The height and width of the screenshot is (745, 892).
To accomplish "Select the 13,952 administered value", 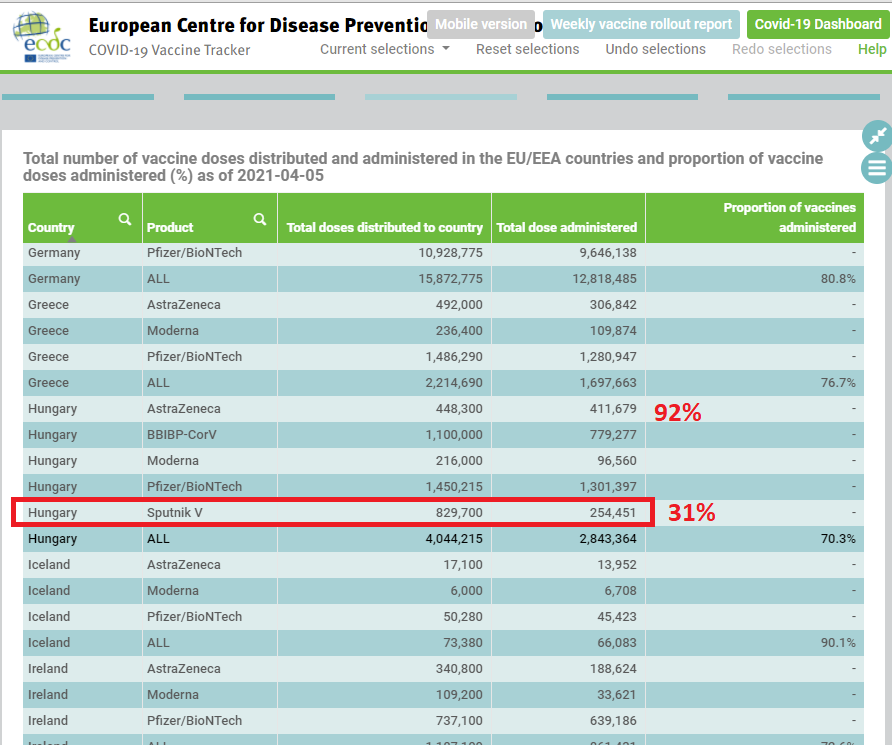I will [x=617, y=565].
